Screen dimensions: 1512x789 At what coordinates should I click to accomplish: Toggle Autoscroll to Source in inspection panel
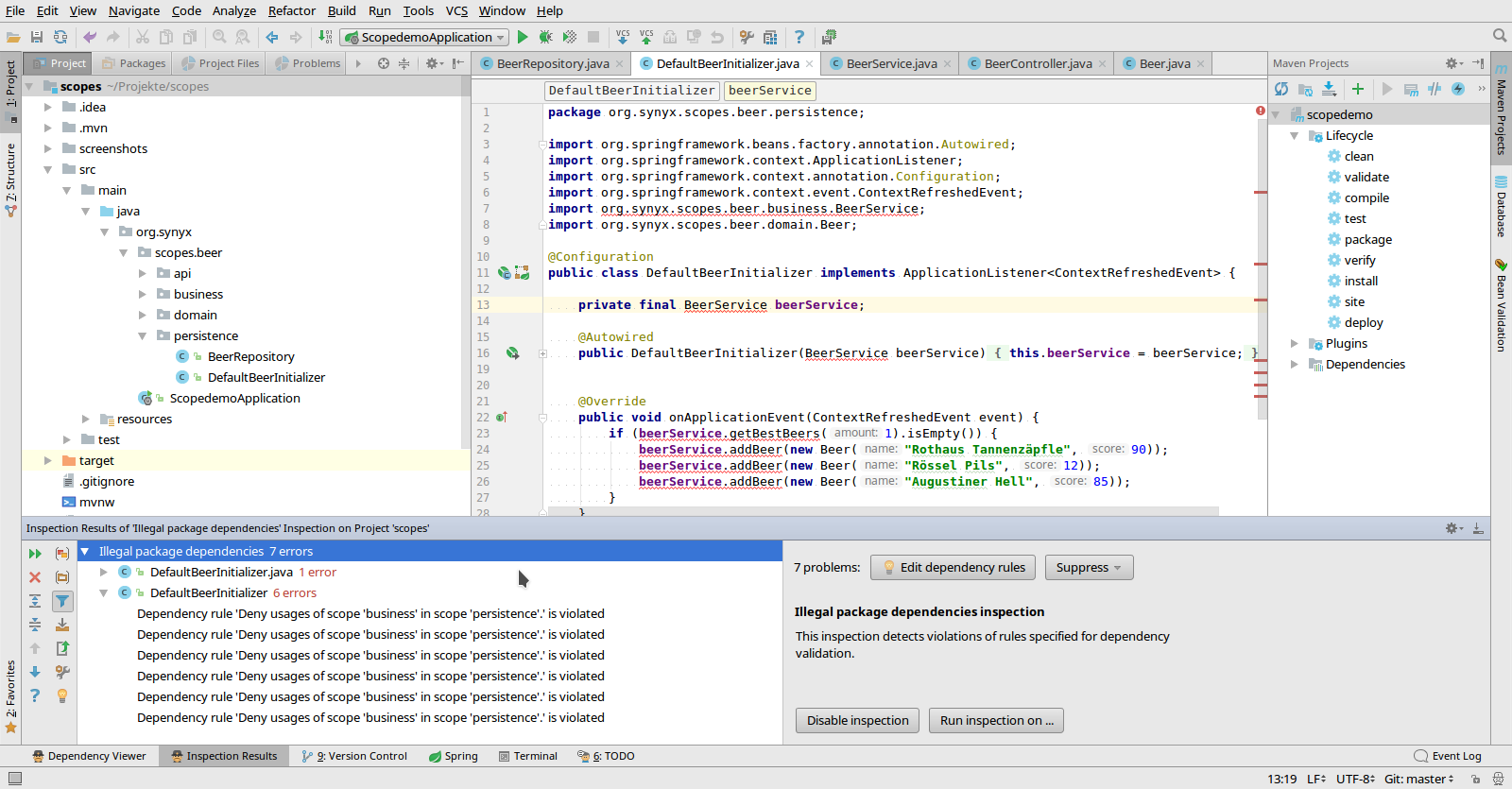[x=62, y=625]
